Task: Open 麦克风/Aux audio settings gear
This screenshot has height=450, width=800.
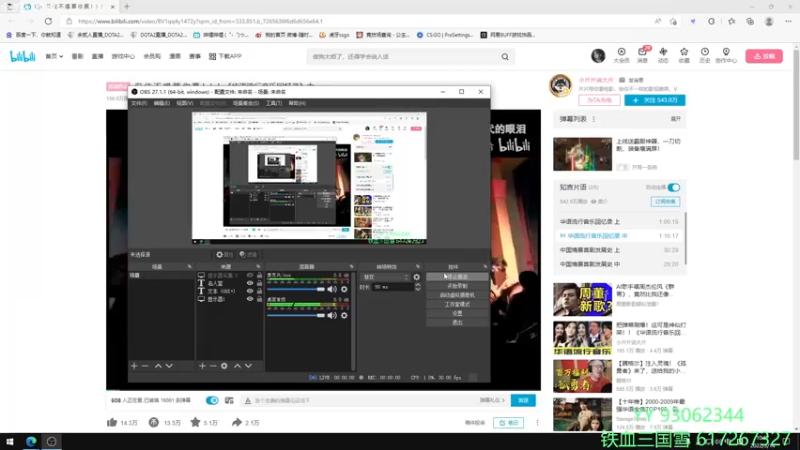Action: pyautogui.click(x=344, y=289)
